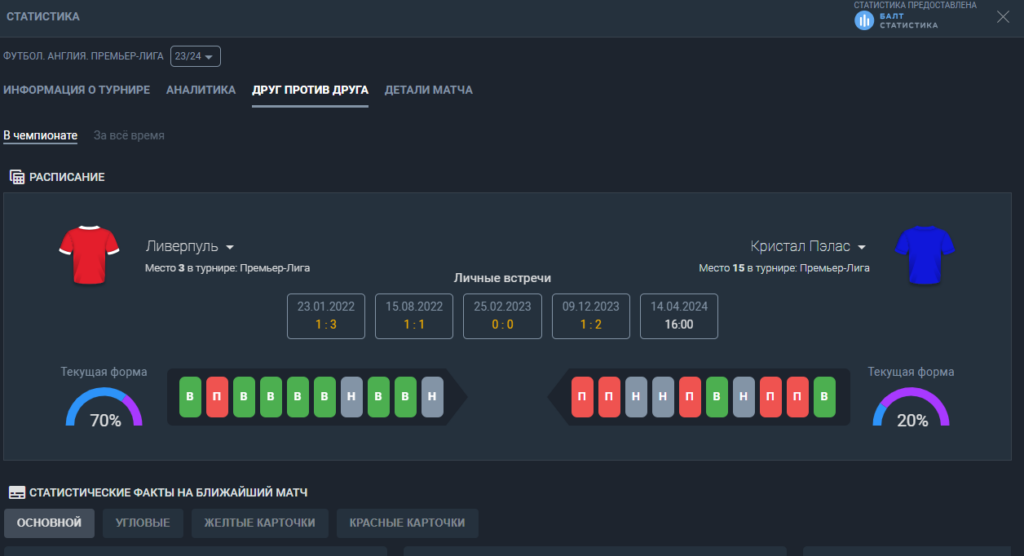Click Liverpool's last gray Н form box
This screenshot has height=556, width=1024.
pyautogui.click(x=432, y=397)
